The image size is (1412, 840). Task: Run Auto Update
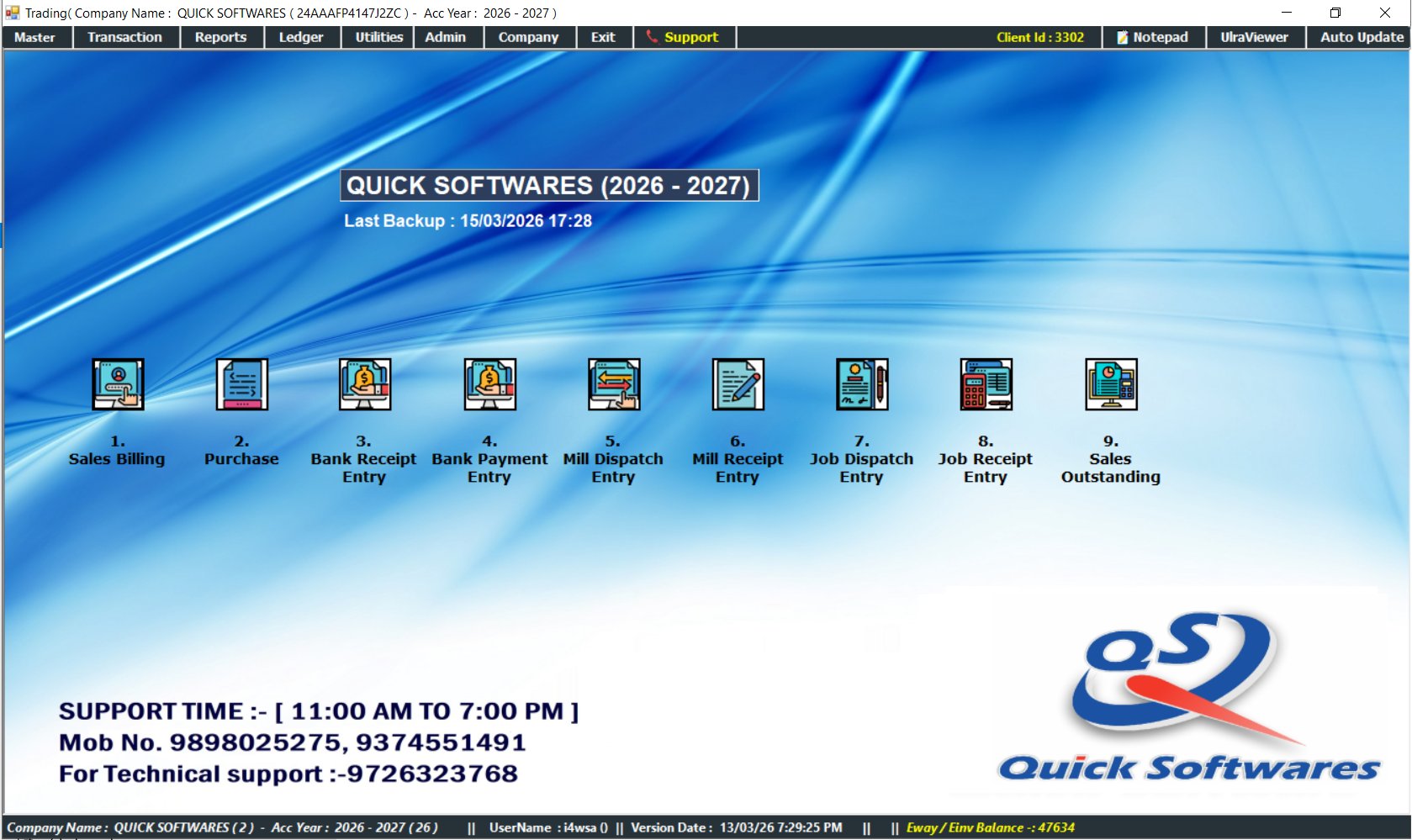pyautogui.click(x=1359, y=37)
